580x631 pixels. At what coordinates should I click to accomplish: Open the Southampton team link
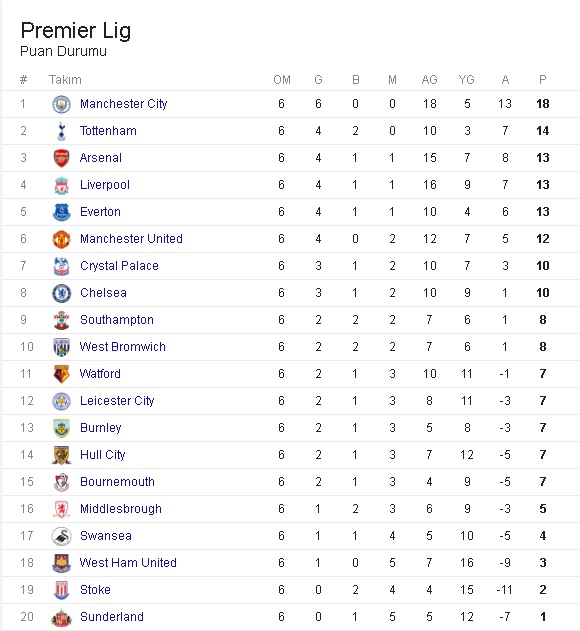tap(117, 320)
